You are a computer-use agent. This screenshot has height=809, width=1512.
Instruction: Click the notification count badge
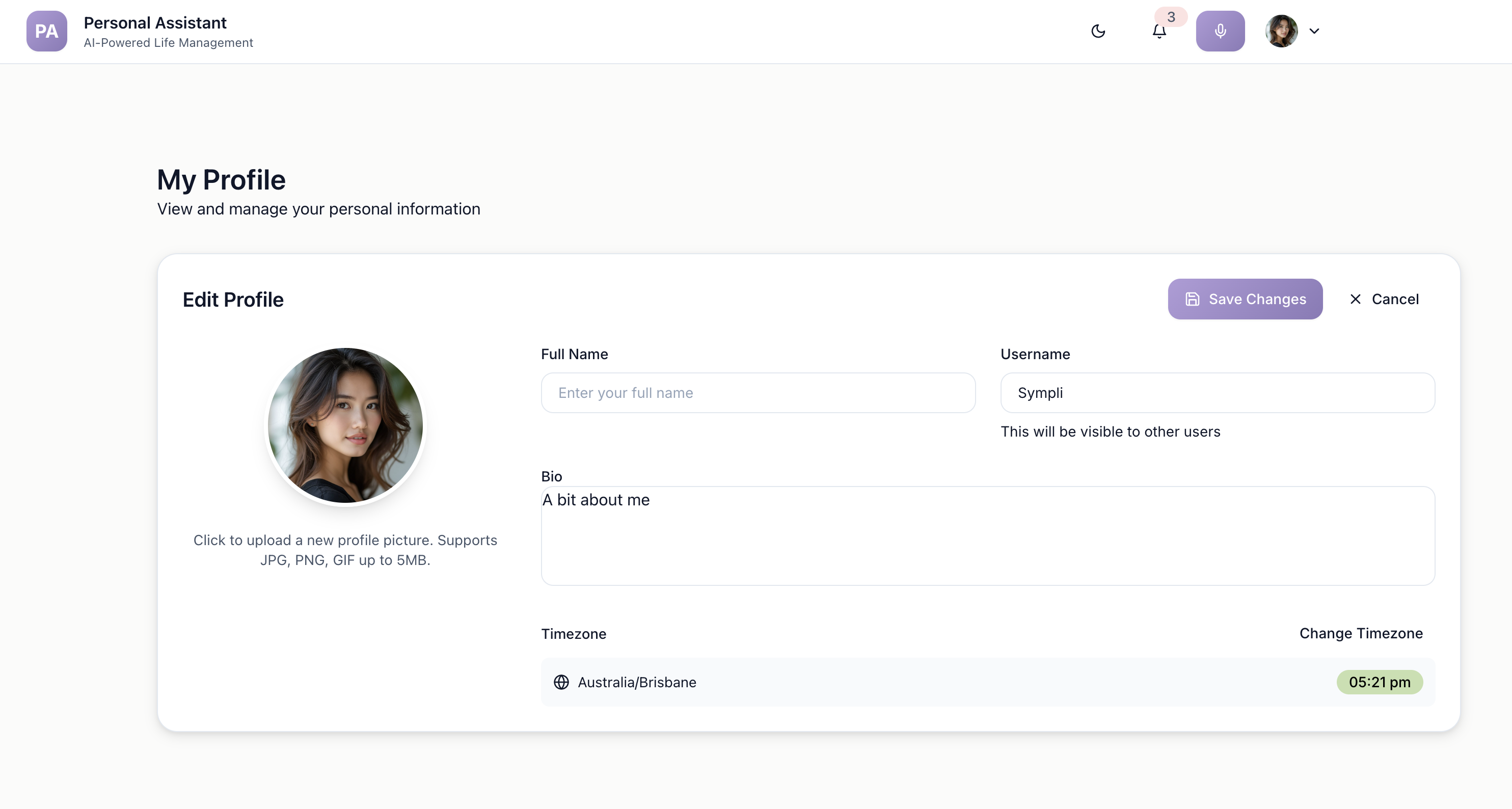click(1171, 17)
